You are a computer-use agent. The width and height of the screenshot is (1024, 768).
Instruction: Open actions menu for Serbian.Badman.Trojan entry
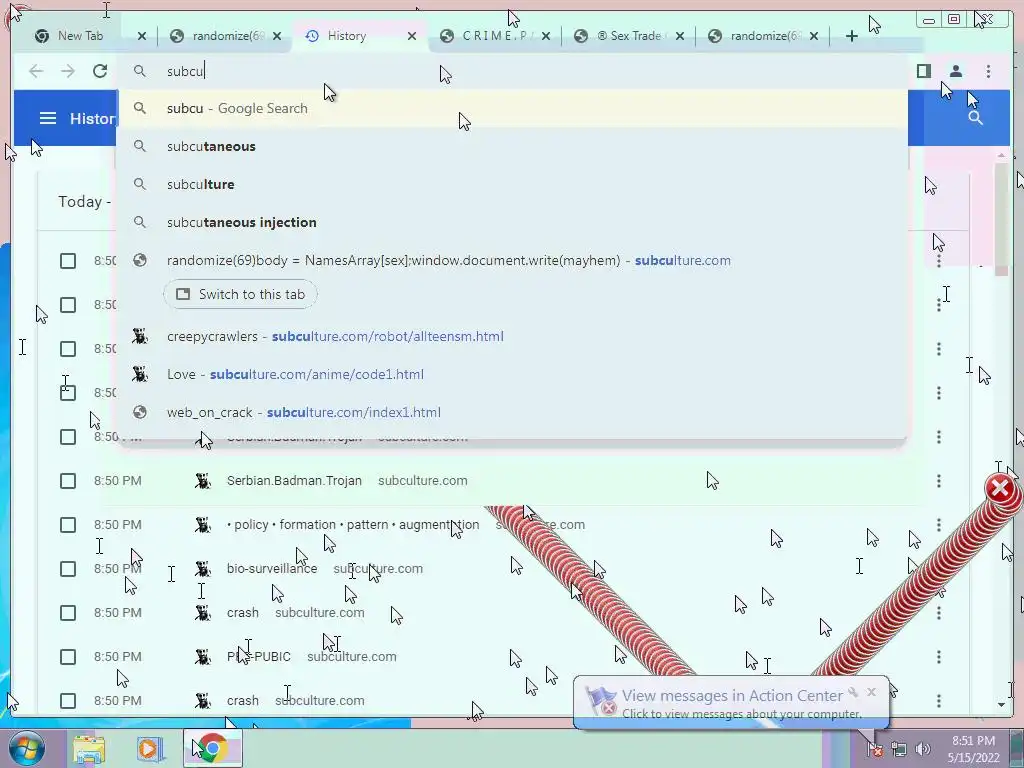pyautogui.click(x=938, y=481)
